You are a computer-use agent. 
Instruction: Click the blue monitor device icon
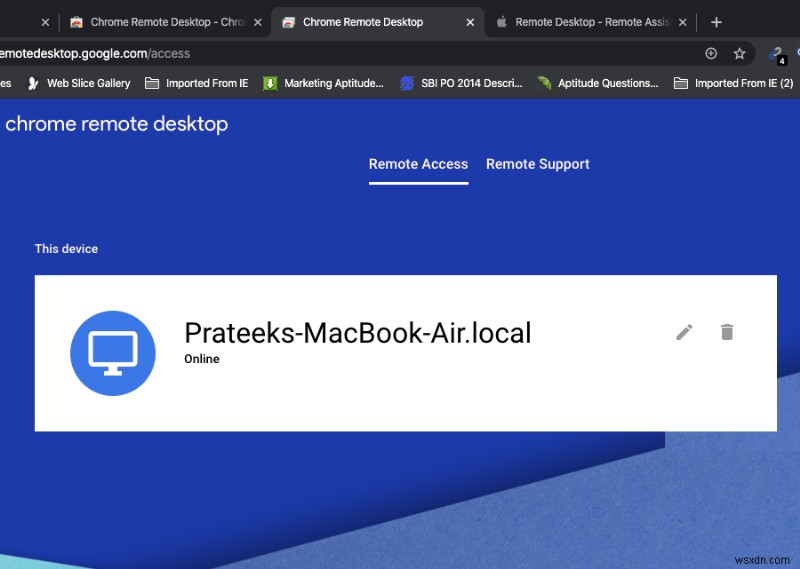pyautogui.click(x=113, y=353)
